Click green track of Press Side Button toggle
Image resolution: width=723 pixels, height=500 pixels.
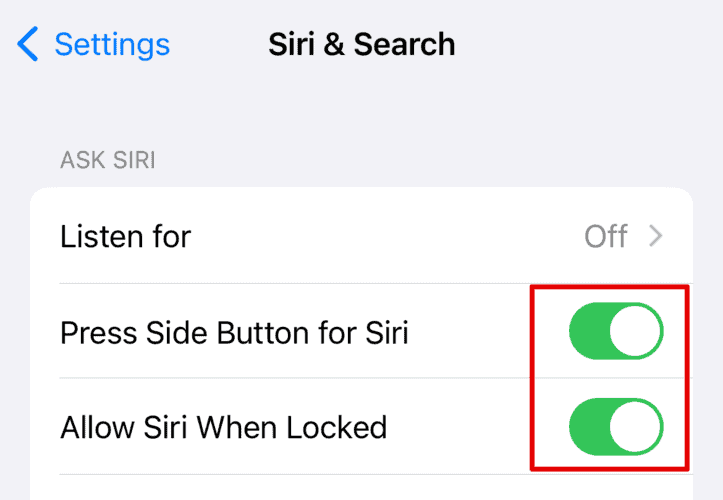click(590, 332)
